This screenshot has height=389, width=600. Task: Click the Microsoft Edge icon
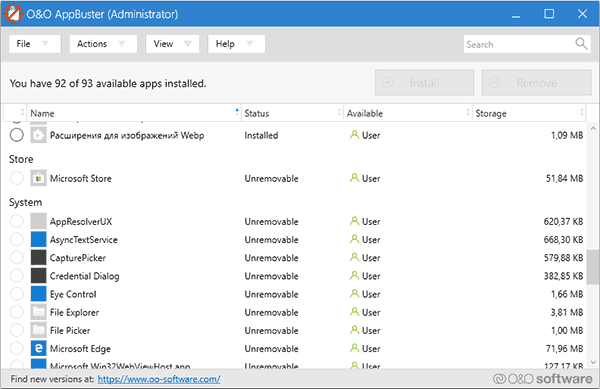pos(38,348)
